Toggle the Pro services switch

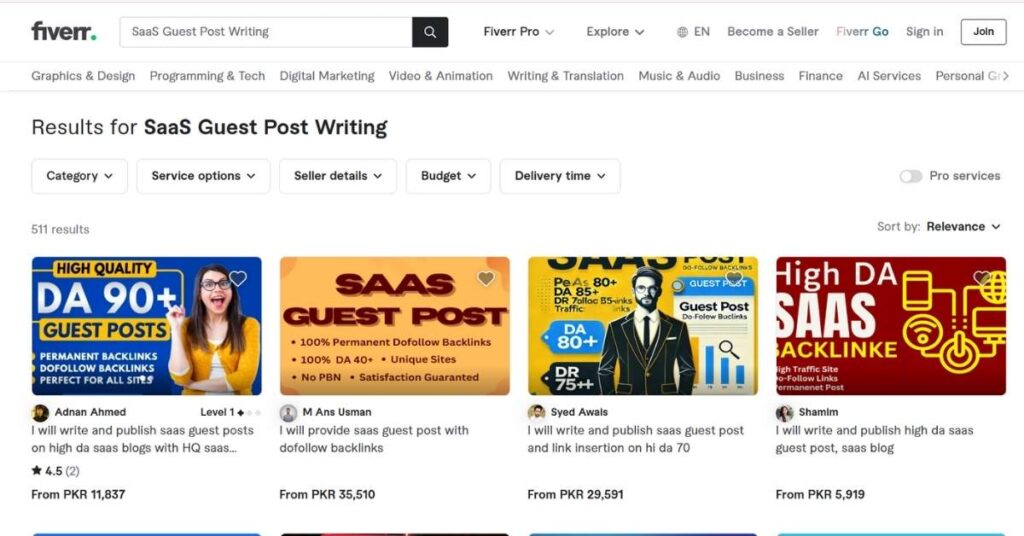pyautogui.click(x=910, y=176)
